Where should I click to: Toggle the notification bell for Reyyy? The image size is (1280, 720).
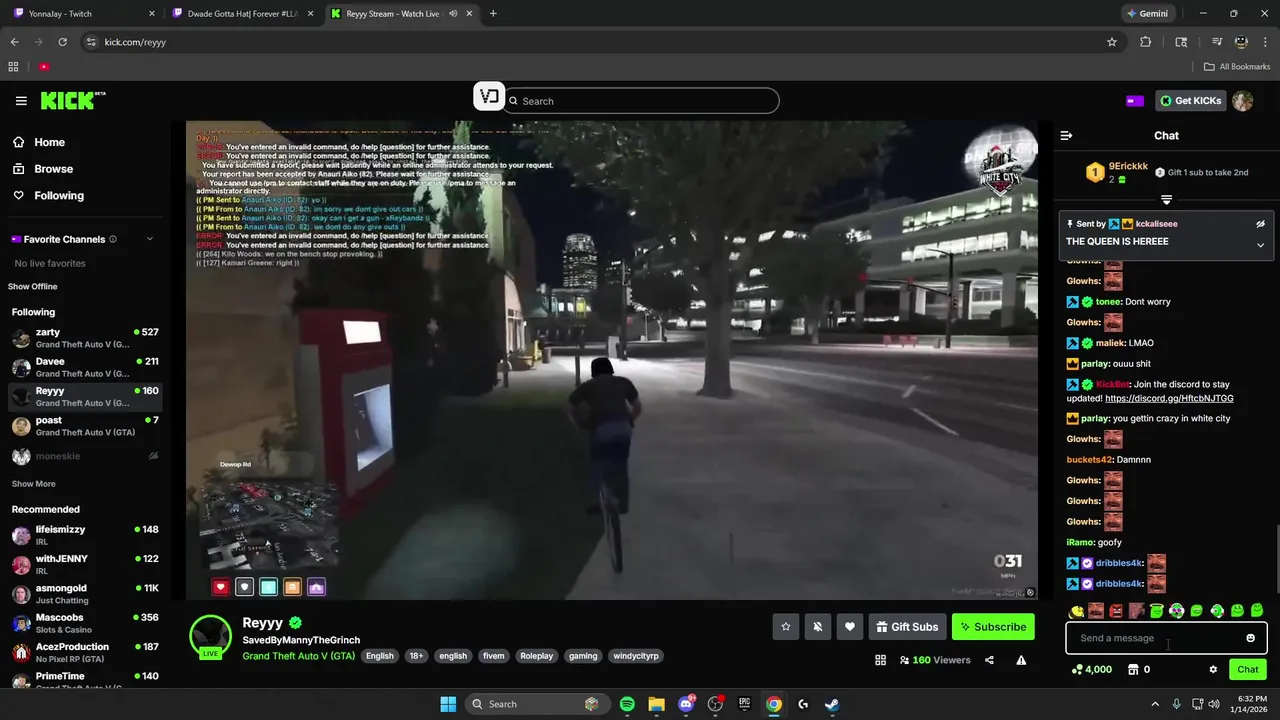click(818, 627)
